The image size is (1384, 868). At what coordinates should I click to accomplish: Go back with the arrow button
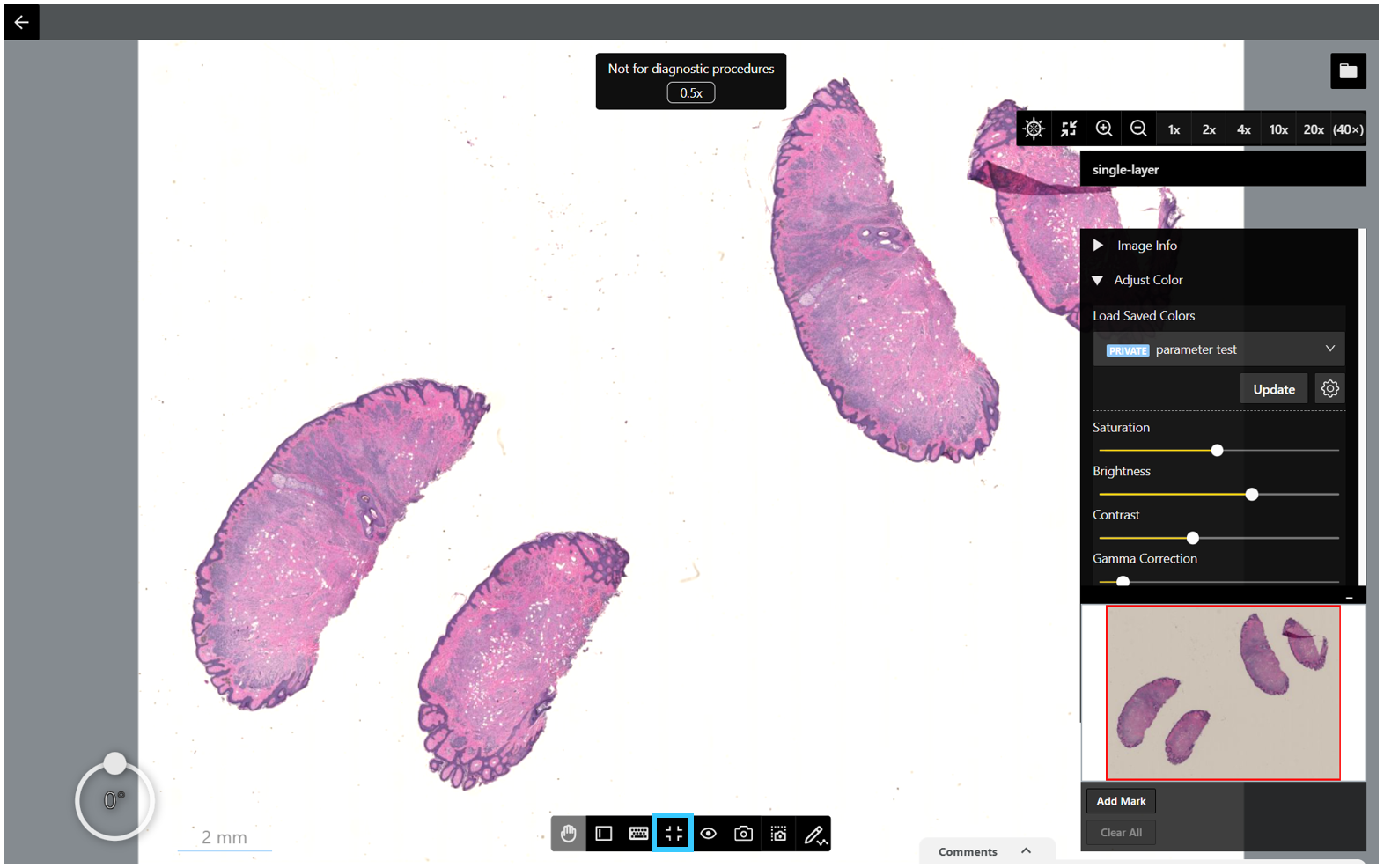pyautogui.click(x=21, y=22)
